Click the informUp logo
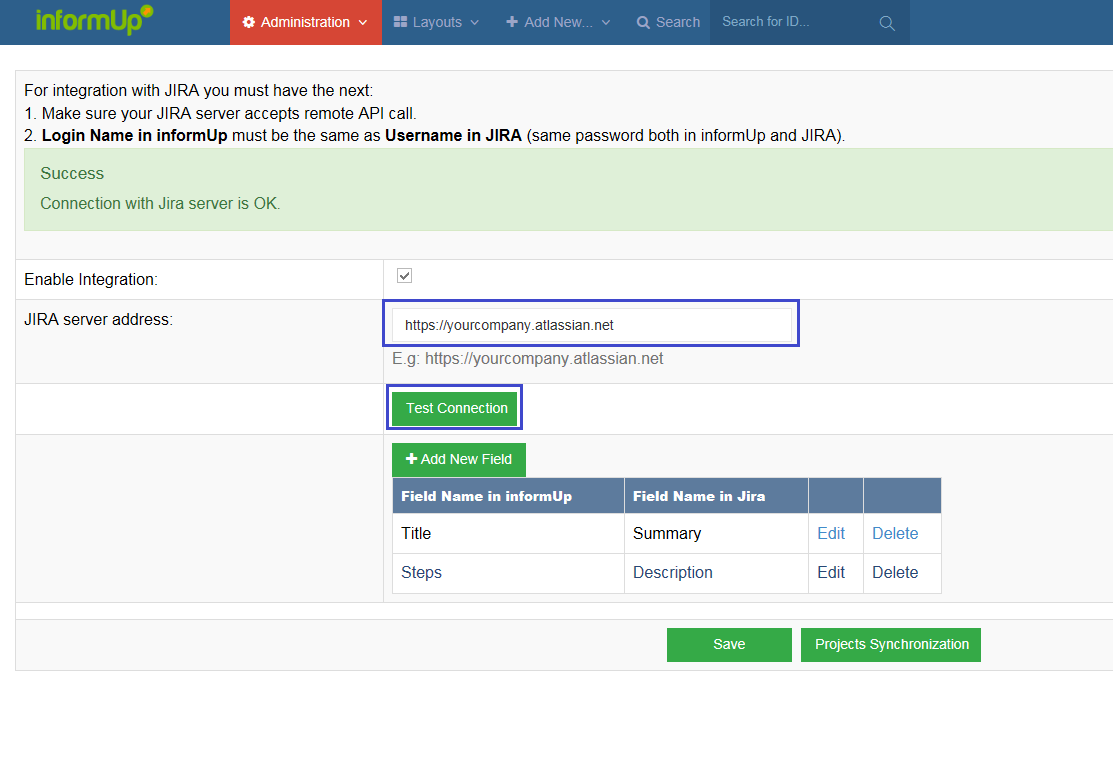 pos(94,20)
